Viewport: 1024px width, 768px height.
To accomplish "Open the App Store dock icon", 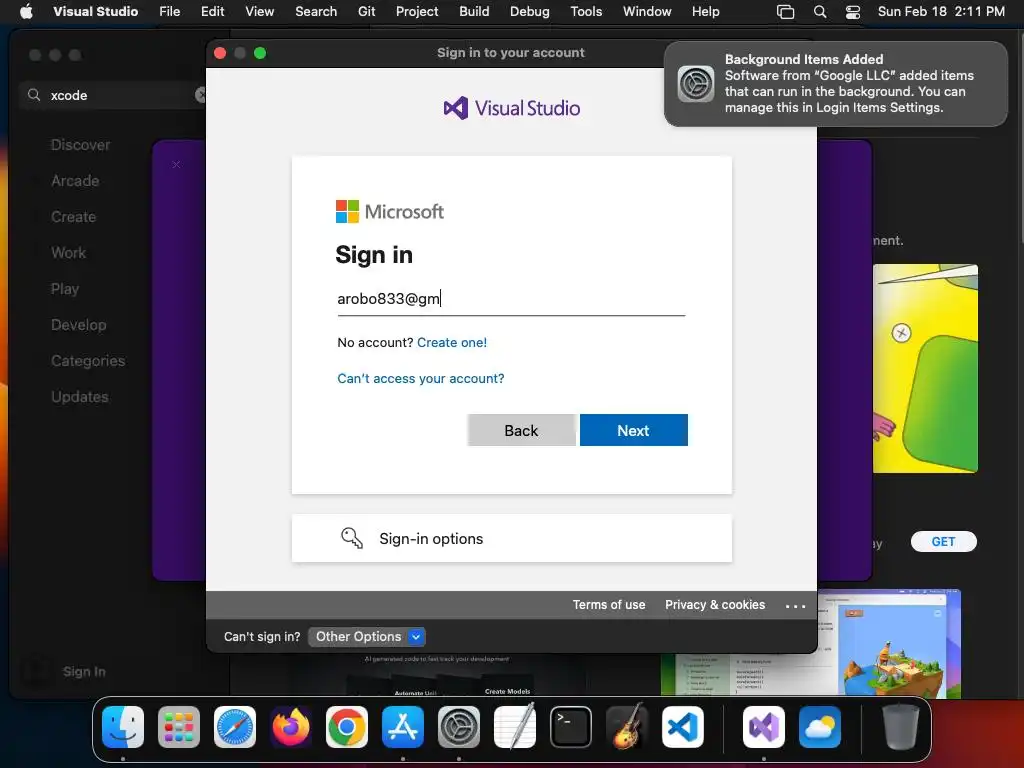I will (403, 727).
